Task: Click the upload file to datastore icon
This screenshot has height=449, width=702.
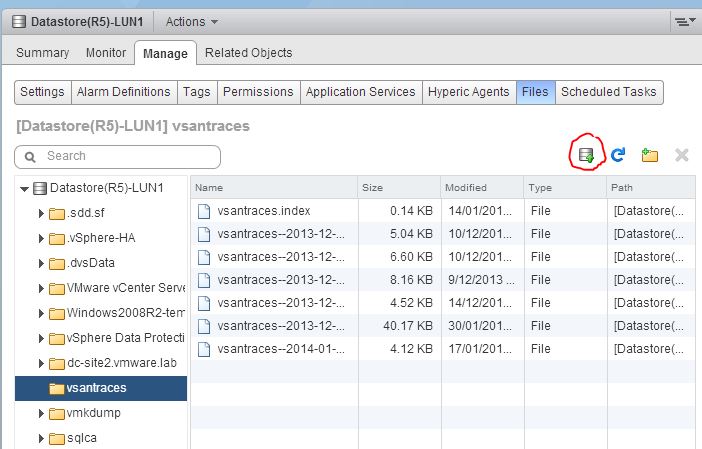Action: [586, 155]
